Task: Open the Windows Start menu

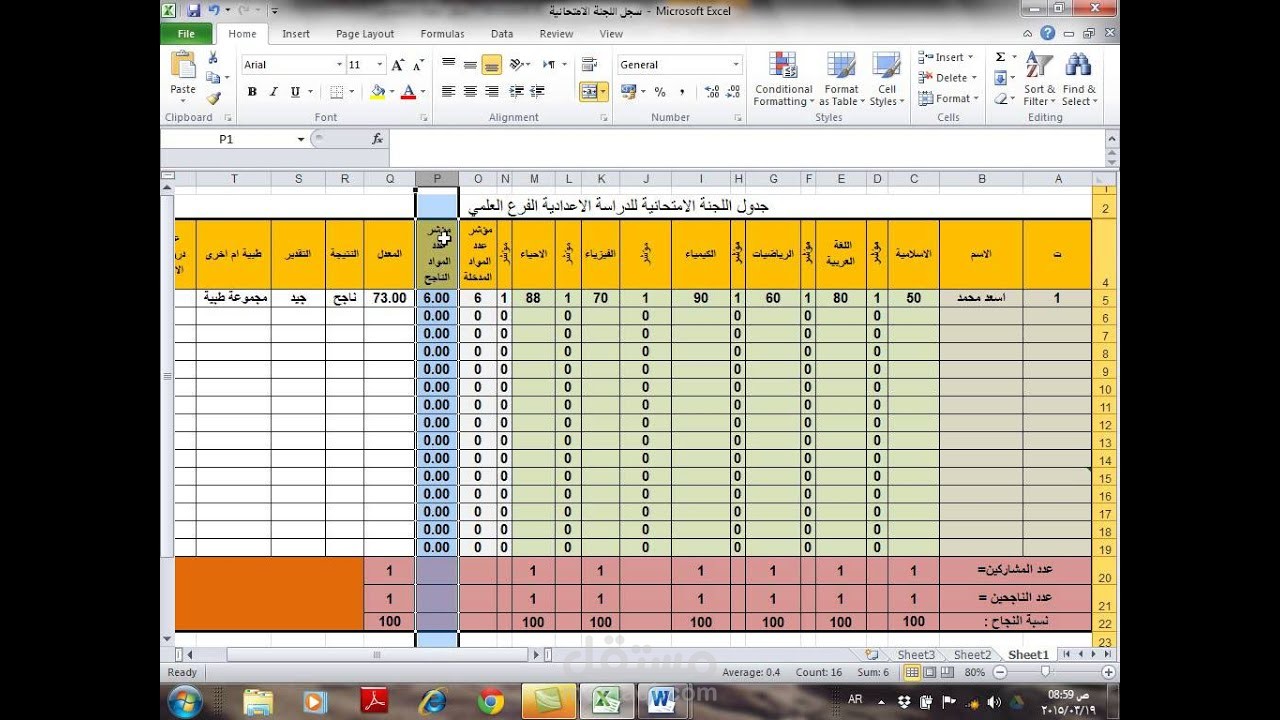Action: coord(186,701)
